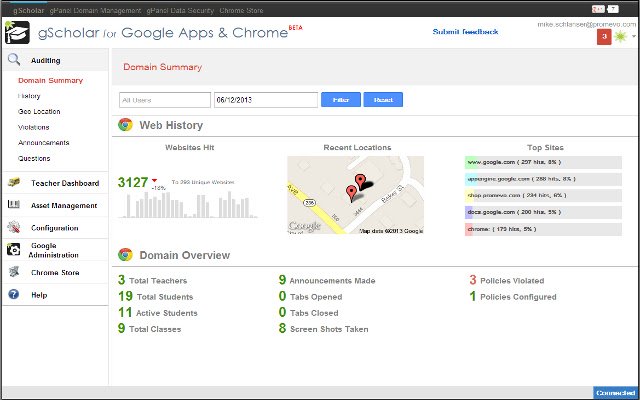Click the docs.google.com top site bar
The height and width of the screenshot is (400, 640).
point(543,212)
